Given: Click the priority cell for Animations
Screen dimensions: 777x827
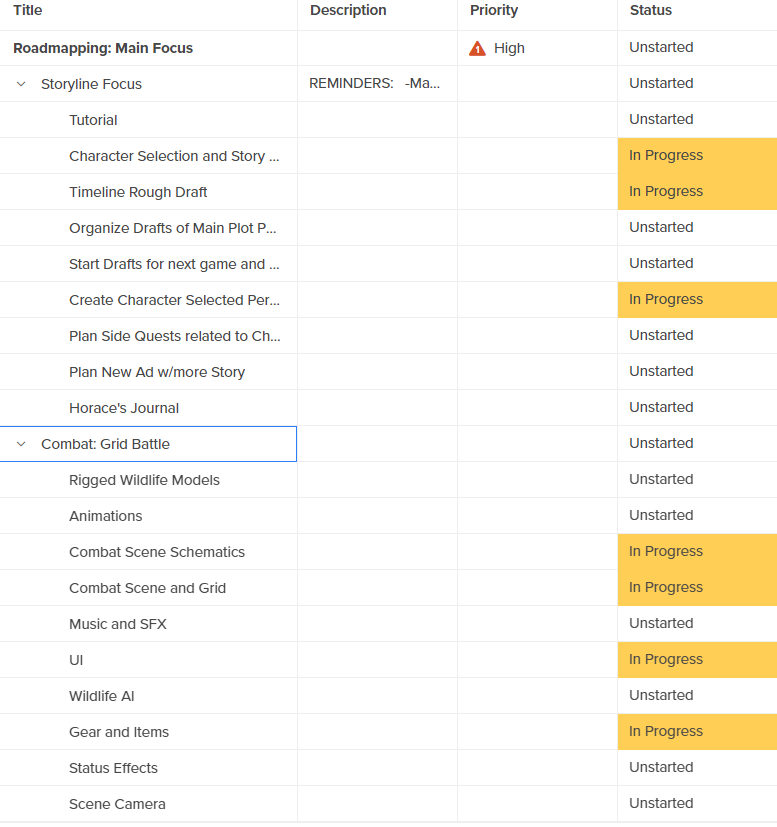Looking at the screenshot, I should click(x=537, y=516).
